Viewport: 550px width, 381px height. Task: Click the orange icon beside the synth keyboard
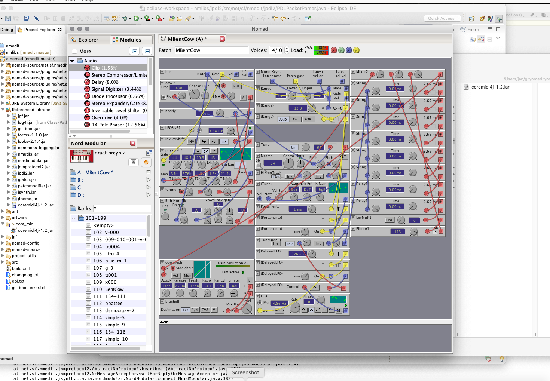[x=146, y=162]
